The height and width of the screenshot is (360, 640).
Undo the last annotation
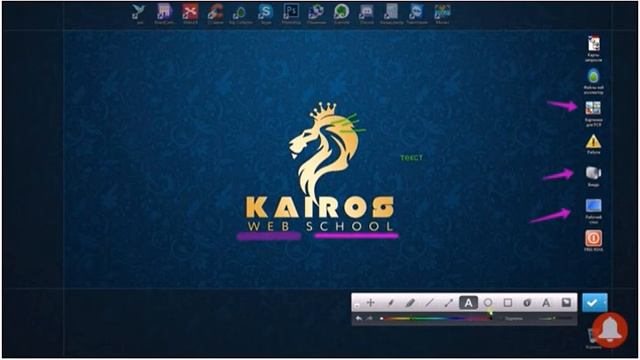(359, 318)
